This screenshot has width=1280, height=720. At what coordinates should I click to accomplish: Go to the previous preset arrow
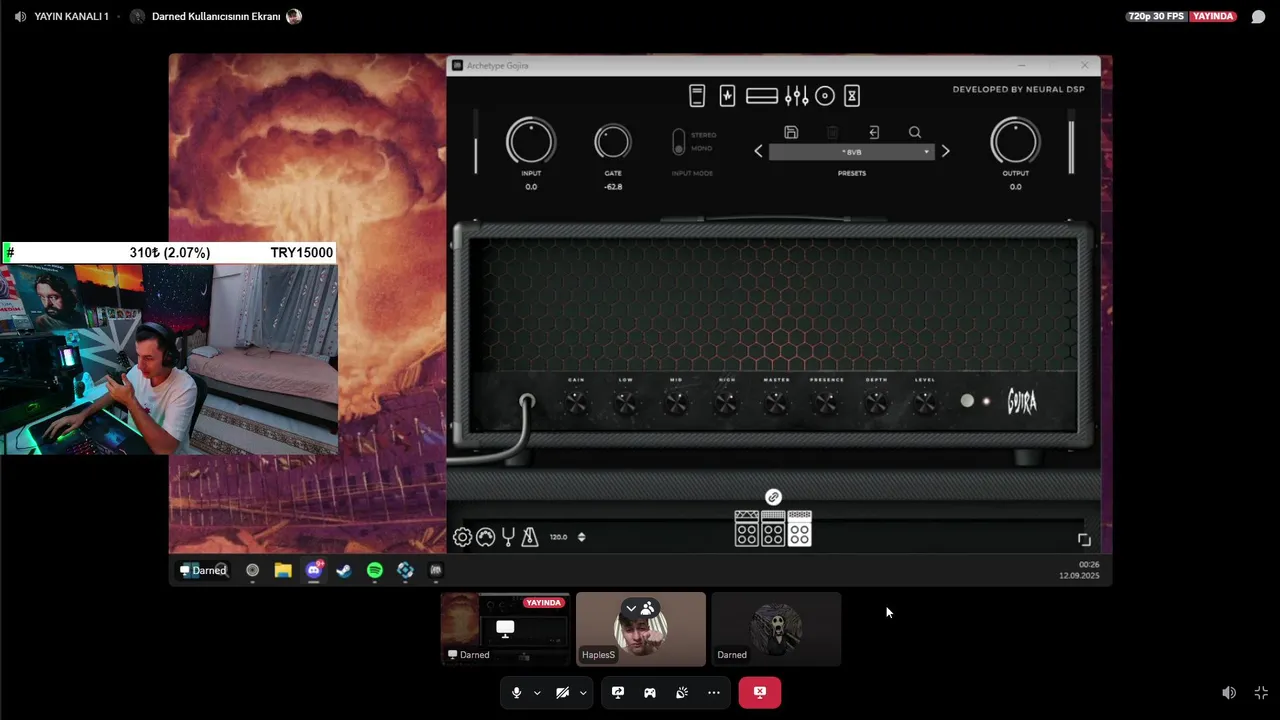(758, 151)
